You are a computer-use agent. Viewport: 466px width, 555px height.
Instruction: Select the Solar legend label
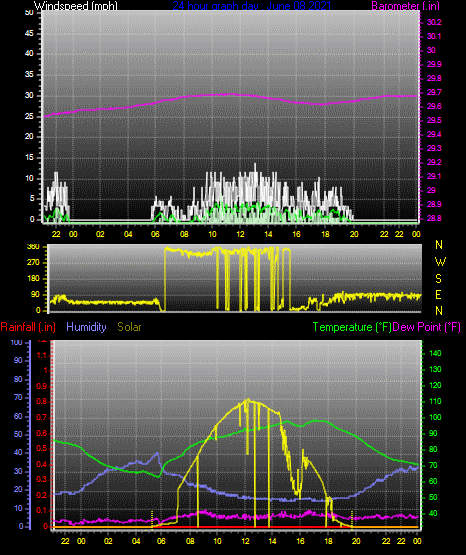pyautogui.click(x=129, y=327)
